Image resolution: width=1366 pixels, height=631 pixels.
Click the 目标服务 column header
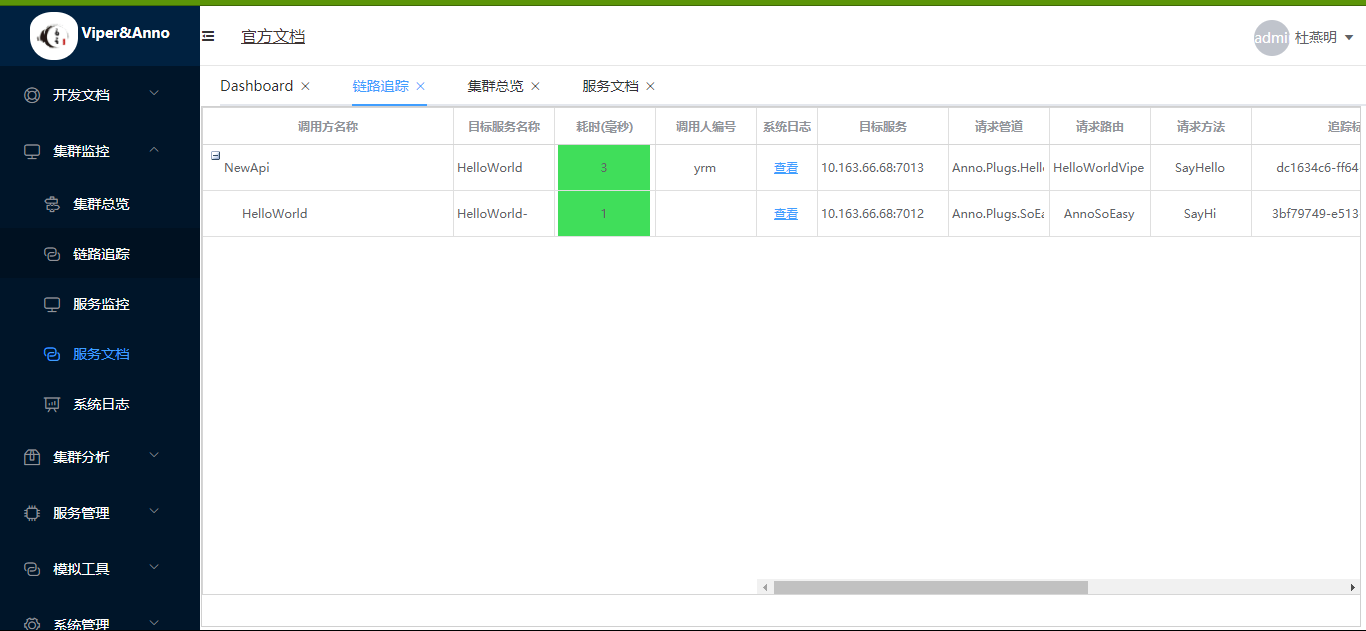click(x=883, y=127)
